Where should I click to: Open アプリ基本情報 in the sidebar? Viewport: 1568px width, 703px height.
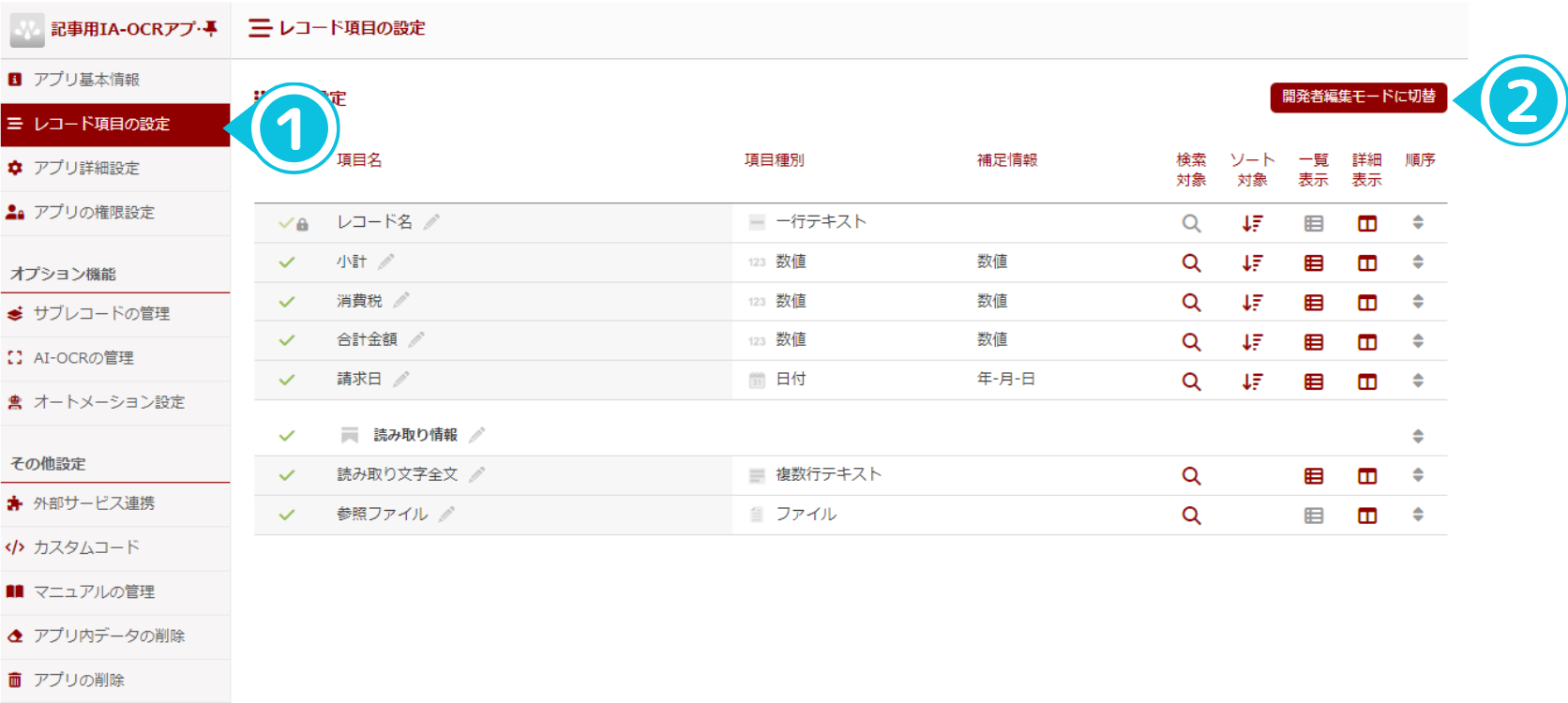(114, 80)
